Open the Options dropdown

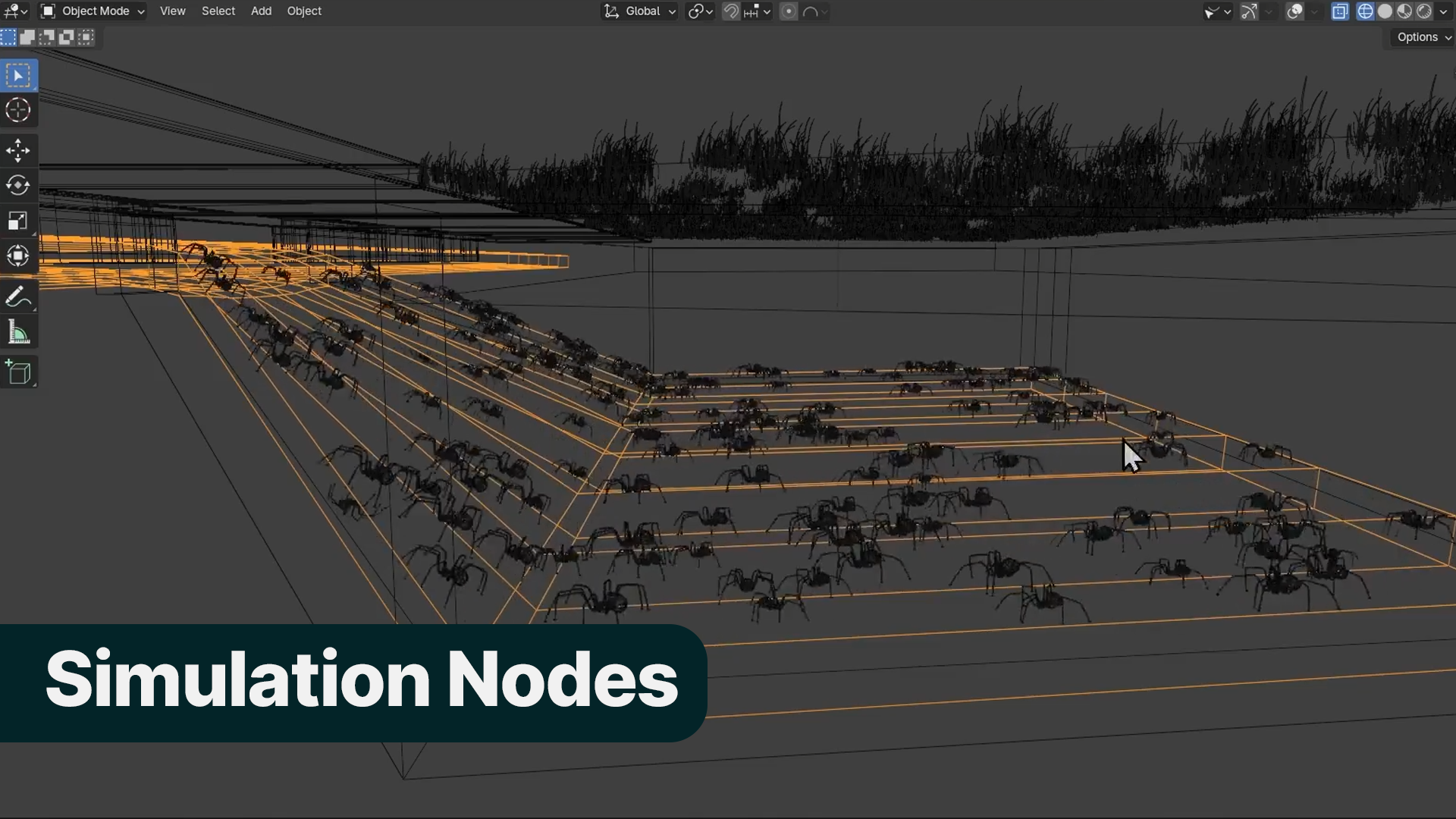click(x=1423, y=37)
